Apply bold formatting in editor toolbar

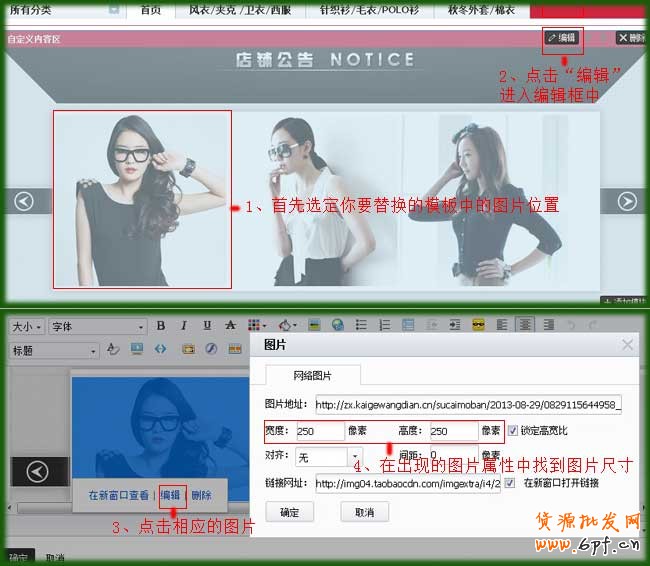click(161, 326)
